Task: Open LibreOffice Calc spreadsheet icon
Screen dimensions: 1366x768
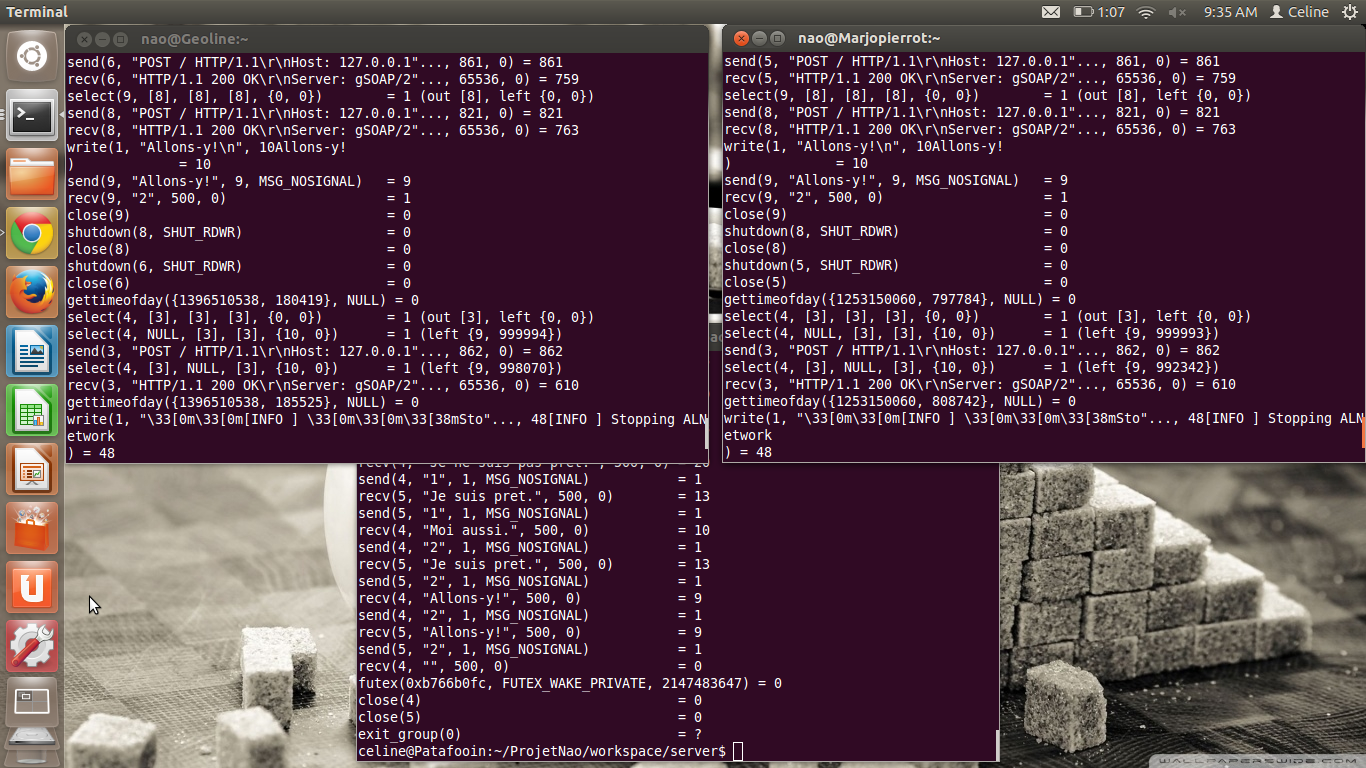Action: (x=32, y=411)
